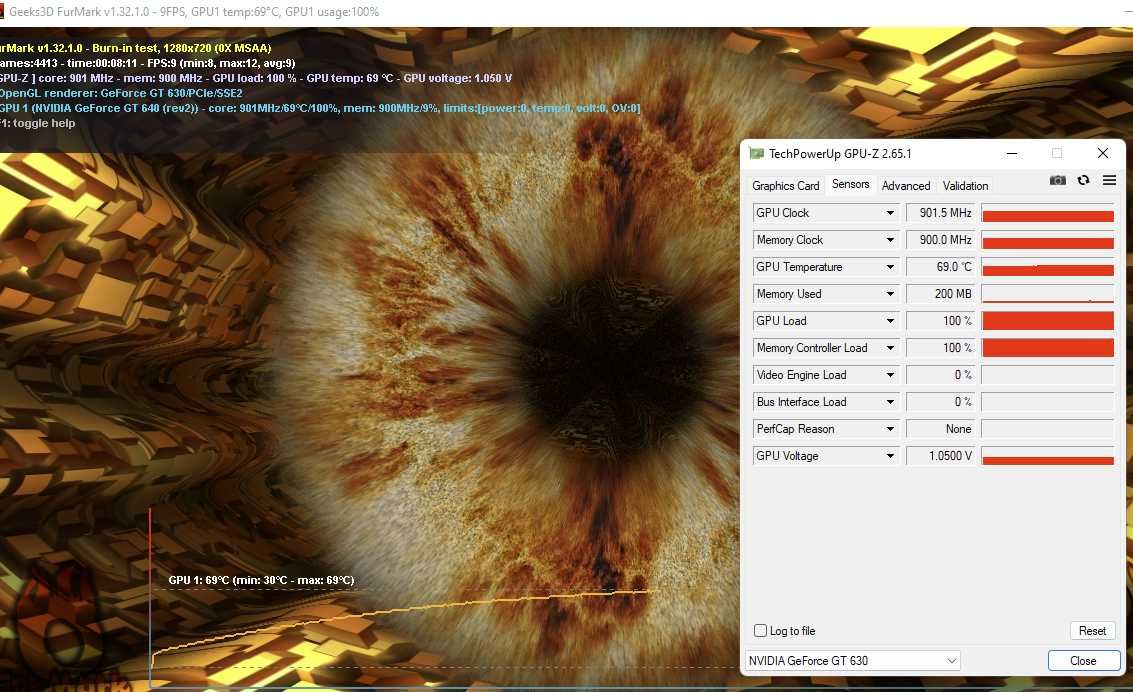Select the Sensors tab
Image resolution: width=1133 pixels, height=692 pixels.
[x=850, y=184]
